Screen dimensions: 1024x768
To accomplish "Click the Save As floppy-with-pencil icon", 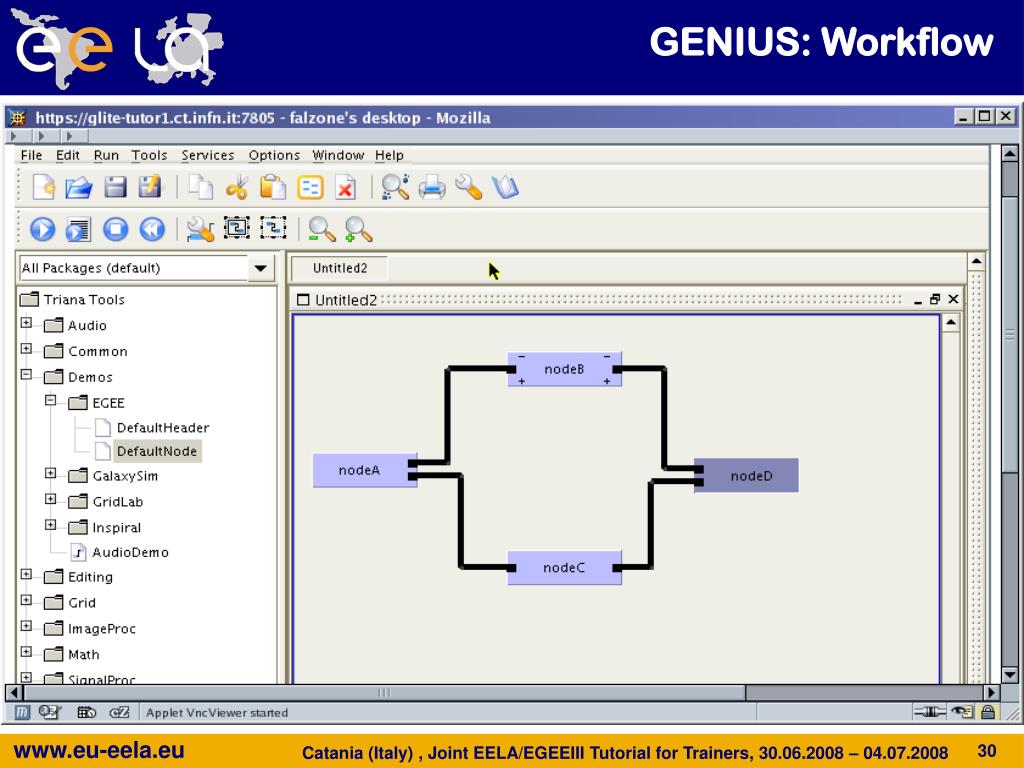I will 150,187.
